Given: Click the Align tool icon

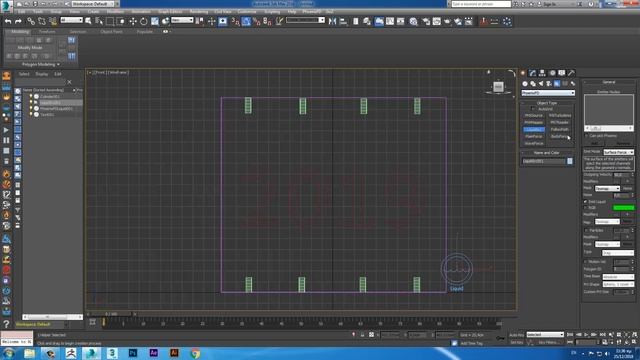Looking at the screenshot, I should 343,21.
